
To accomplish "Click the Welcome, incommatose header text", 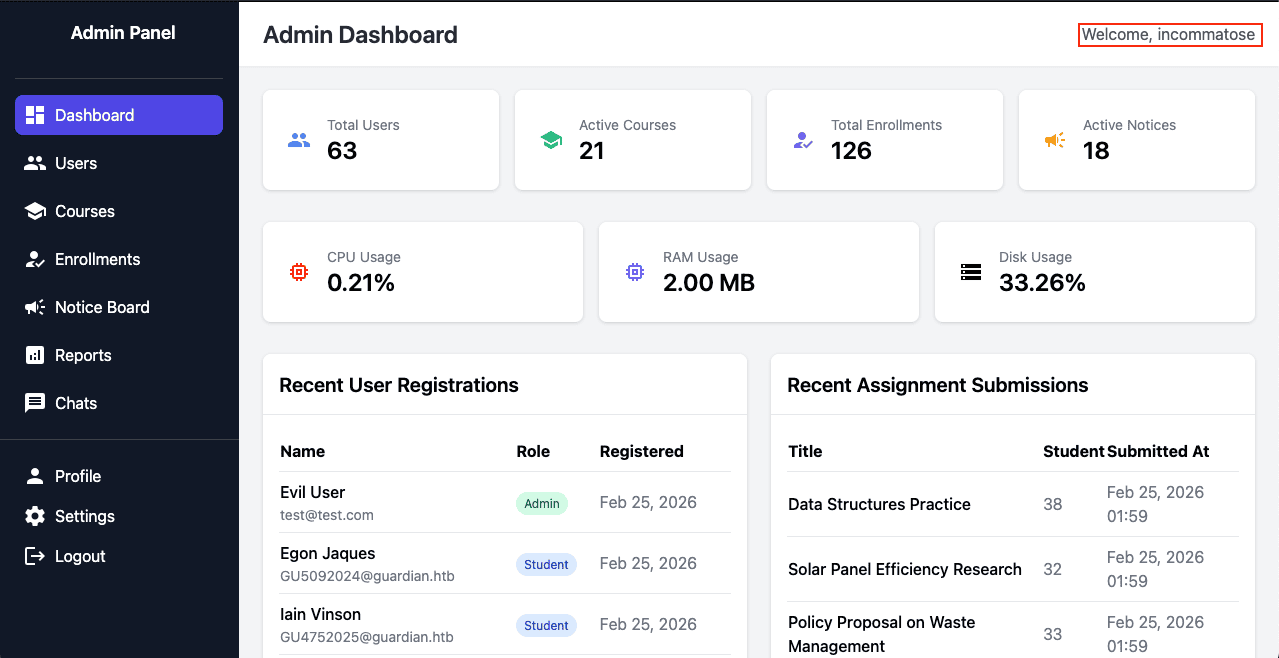I will (1168, 34).
